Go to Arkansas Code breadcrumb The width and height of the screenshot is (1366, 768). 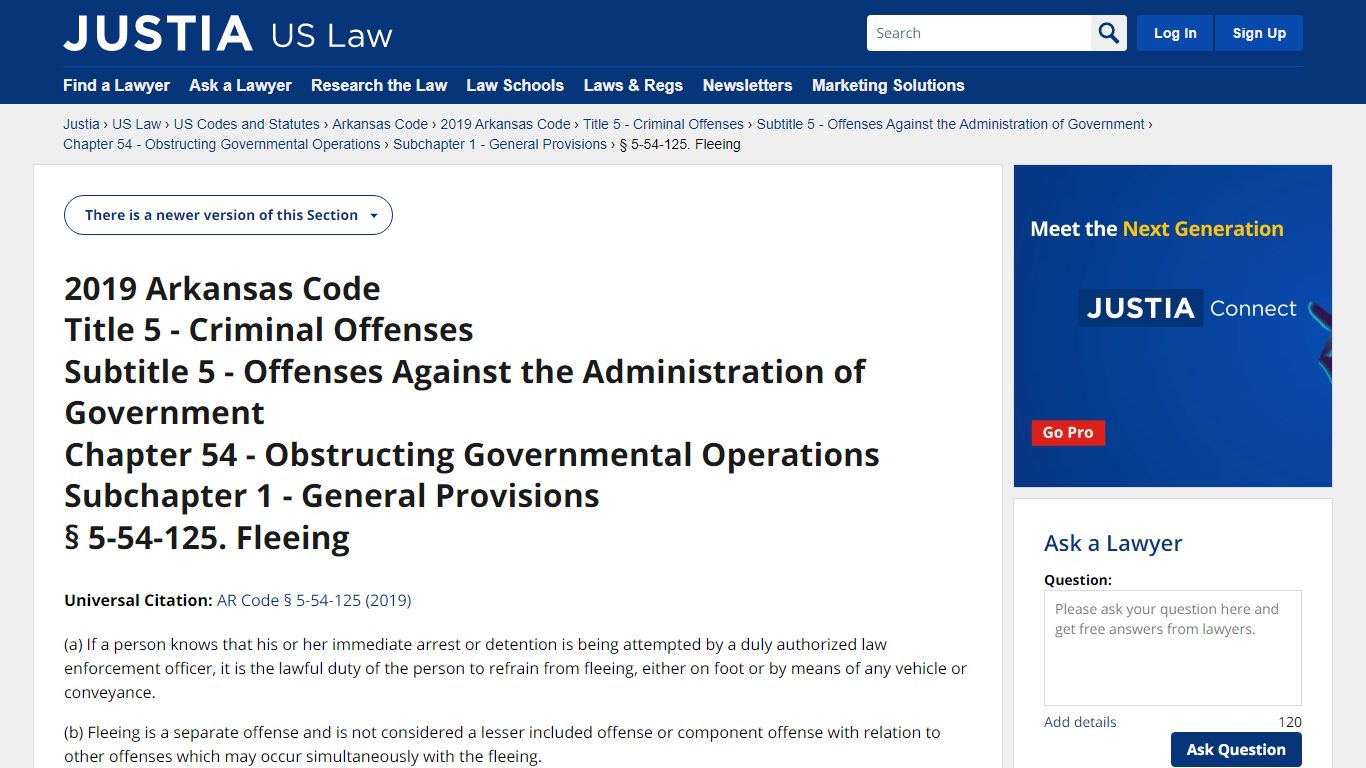tap(380, 124)
